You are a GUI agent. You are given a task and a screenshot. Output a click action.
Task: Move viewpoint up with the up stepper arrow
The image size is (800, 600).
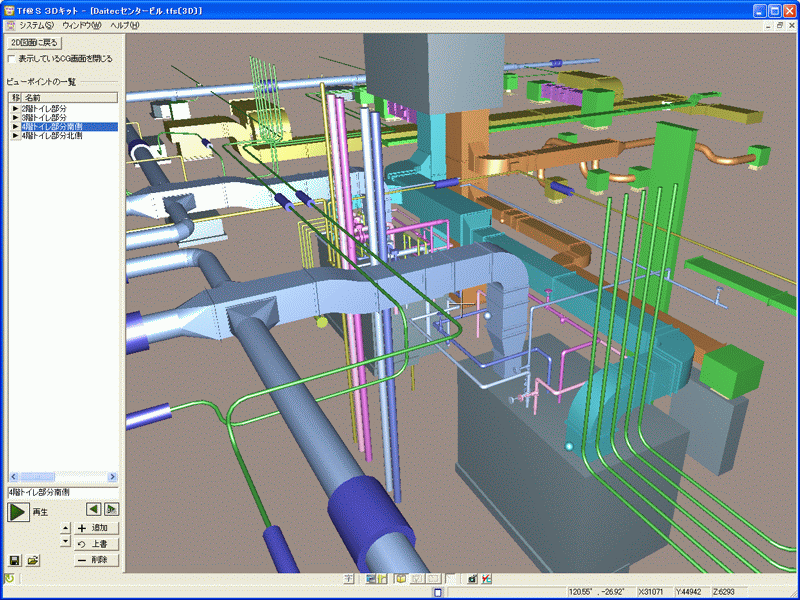(x=65, y=528)
